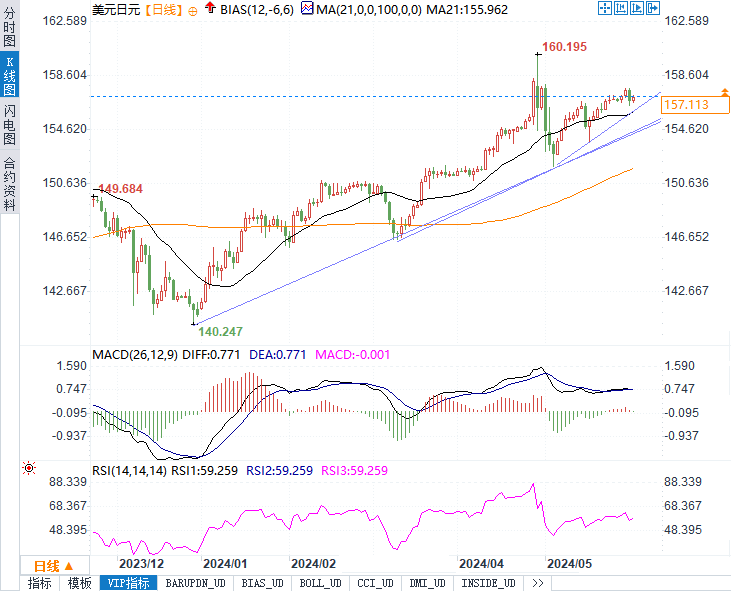
Task: Select the 模板 templates tab
Action: pyautogui.click(x=80, y=583)
